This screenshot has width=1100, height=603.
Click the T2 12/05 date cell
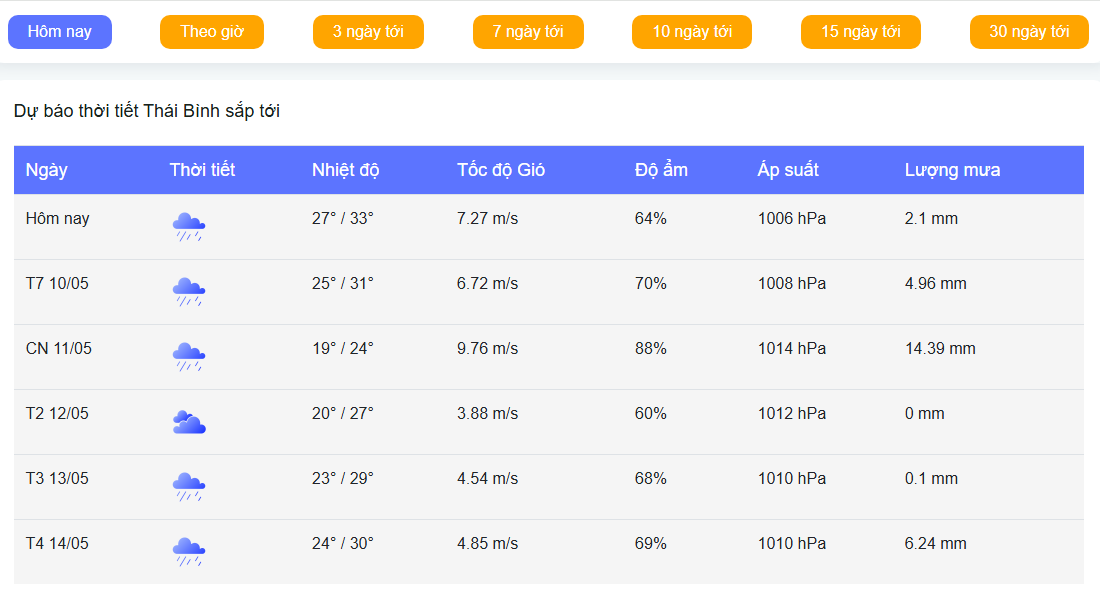tap(57, 414)
